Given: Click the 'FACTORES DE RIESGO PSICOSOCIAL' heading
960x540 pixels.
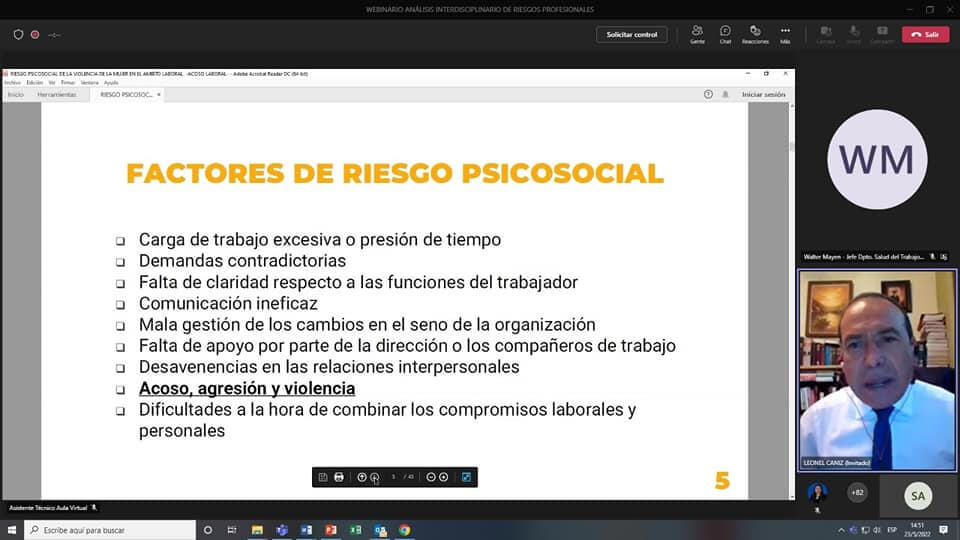Looking at the screenshot, I should click(x=395, y=173).
